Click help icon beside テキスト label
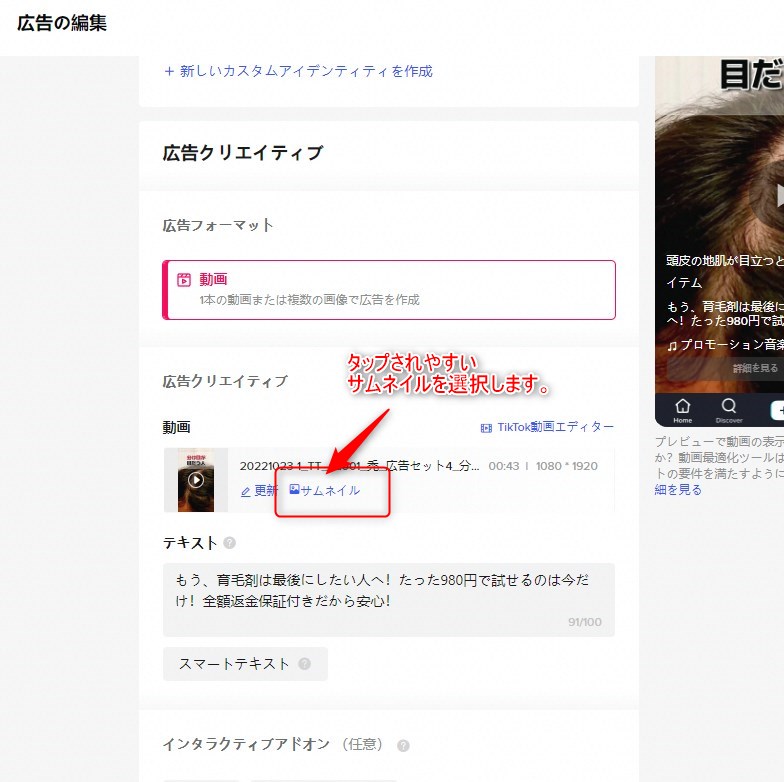 click(230, 543)
